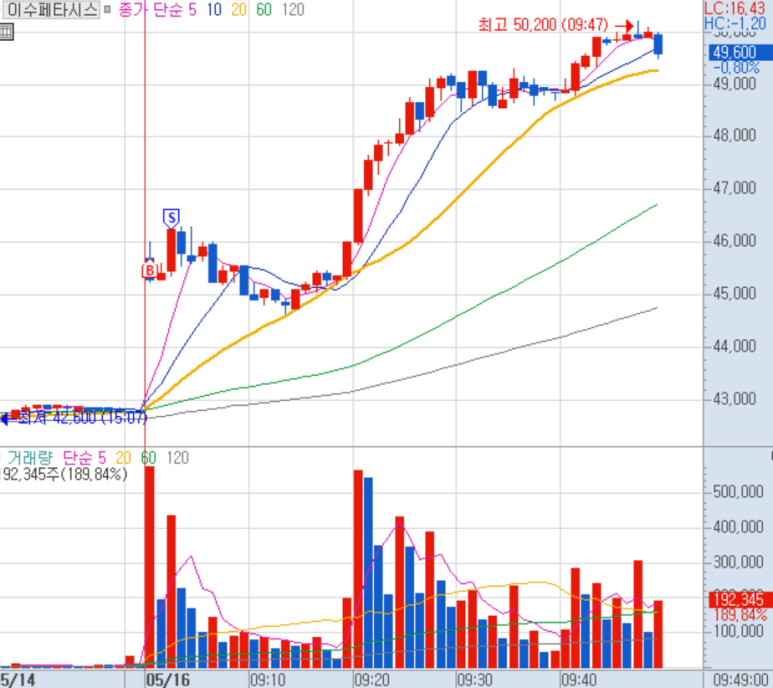Select the price moving average 60 legend

[x=264, y=10]
